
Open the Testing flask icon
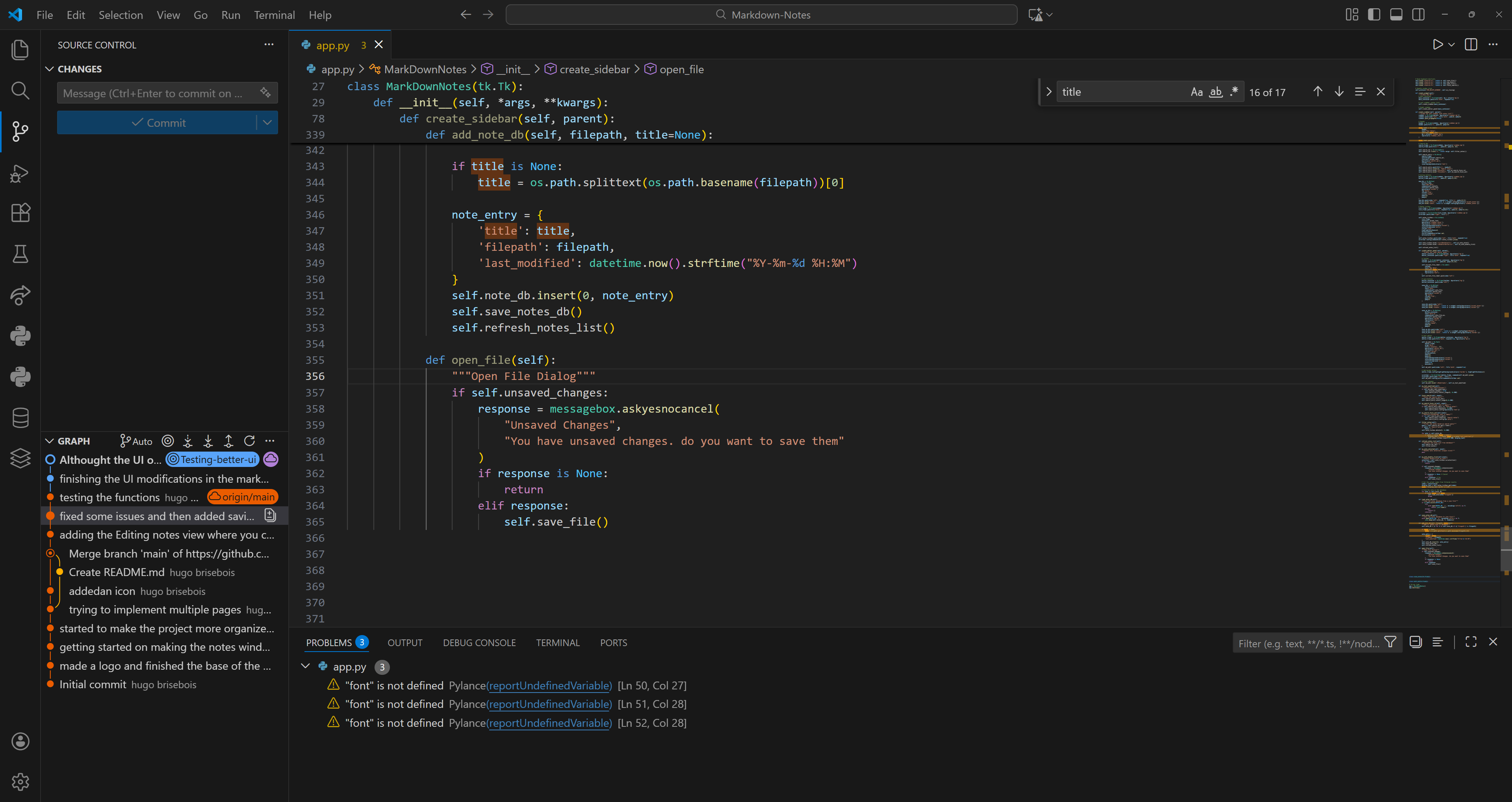click(20, 254)
